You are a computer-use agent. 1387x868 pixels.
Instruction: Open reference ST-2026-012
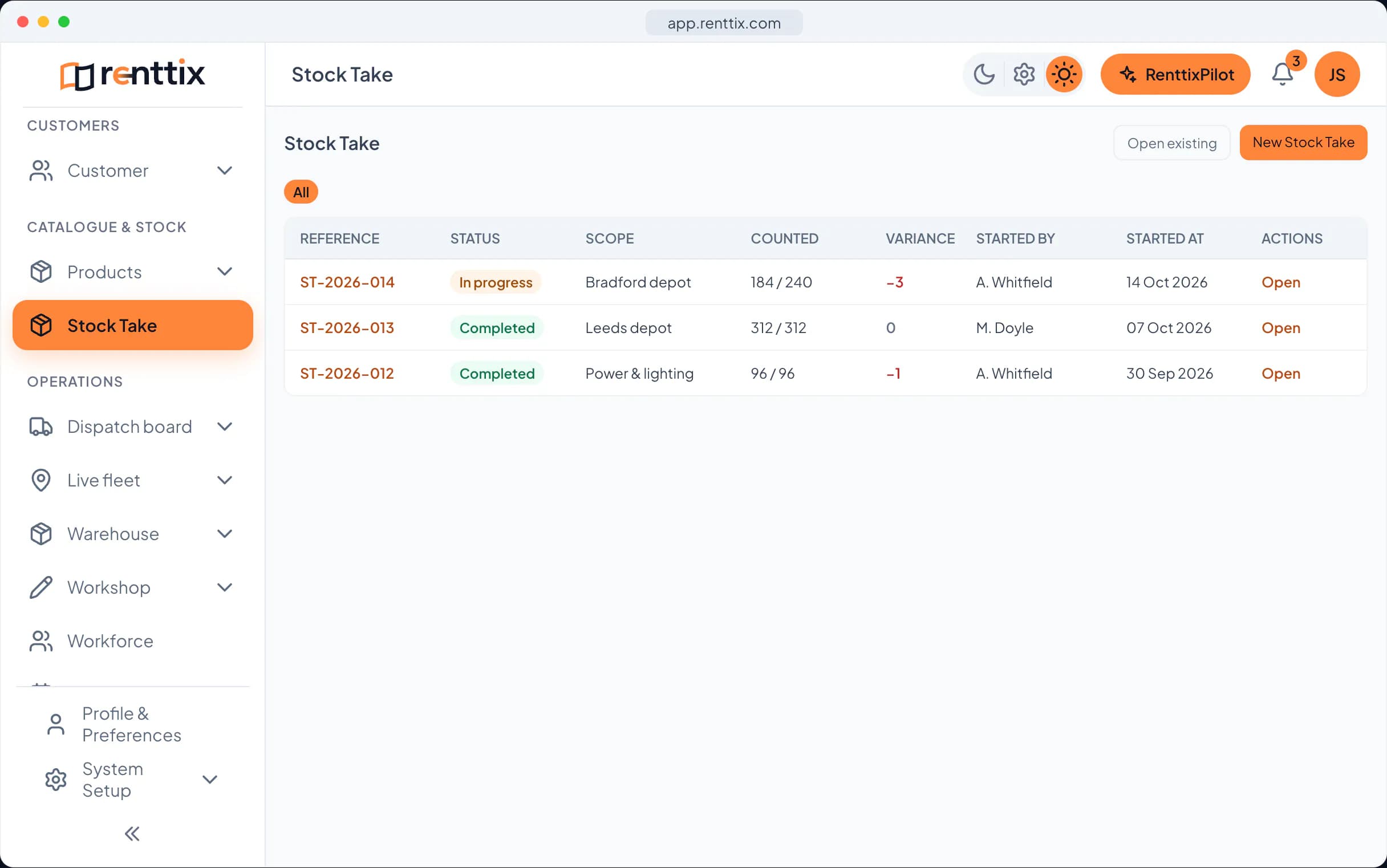point(347,374)
